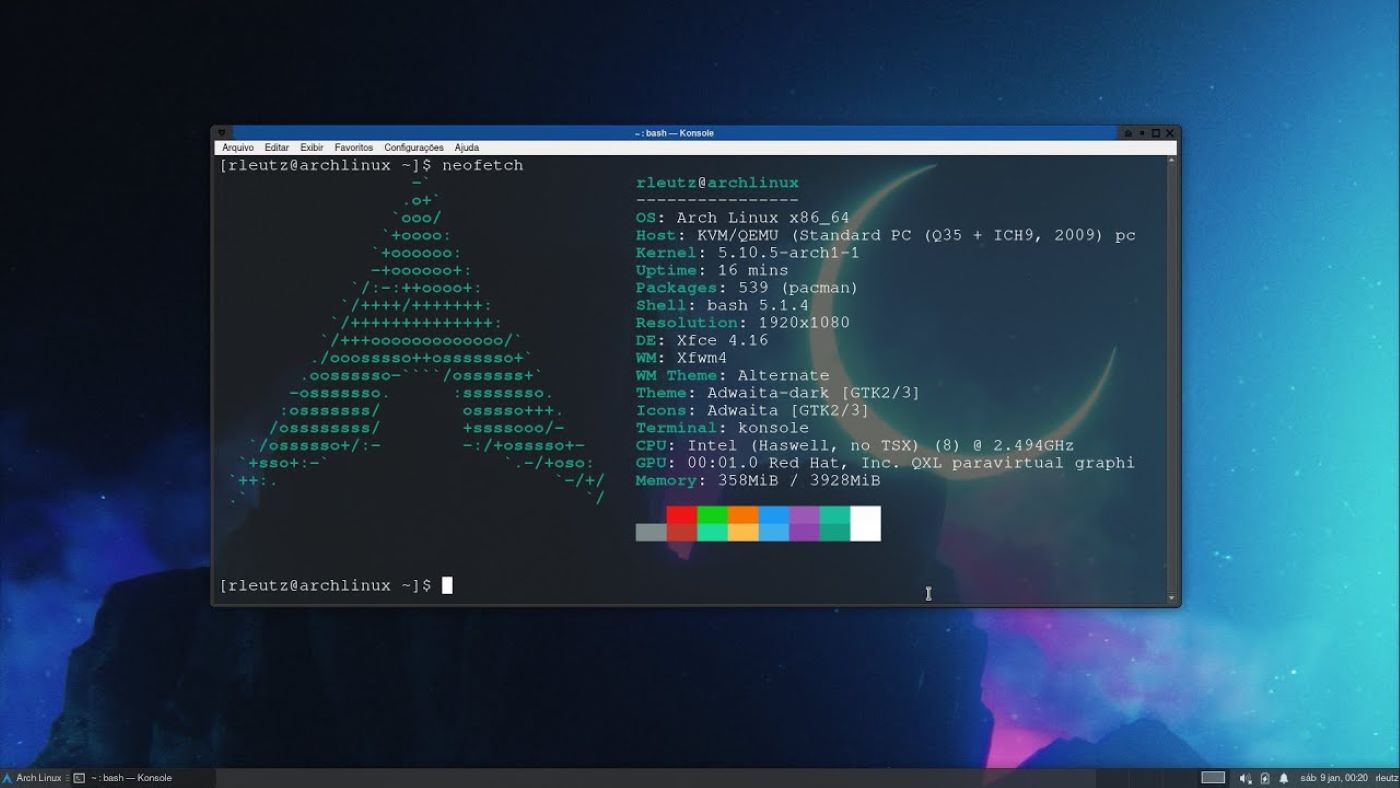
Task: Click the Konsole terminal icon in the taskbar
Action: [78, 778]
